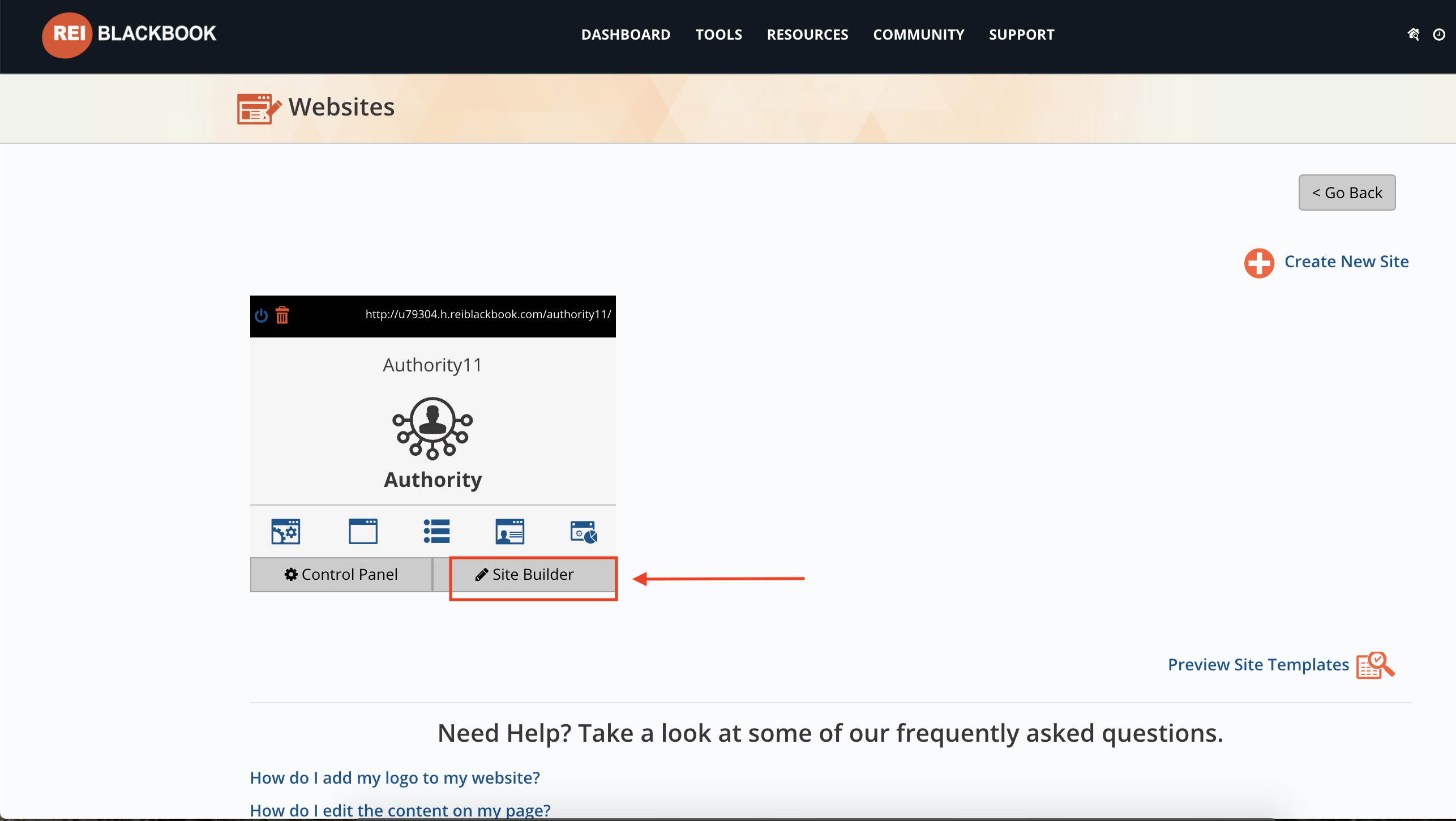Click the Authority11 site name

pyautogui.click(x=432, y=365)
